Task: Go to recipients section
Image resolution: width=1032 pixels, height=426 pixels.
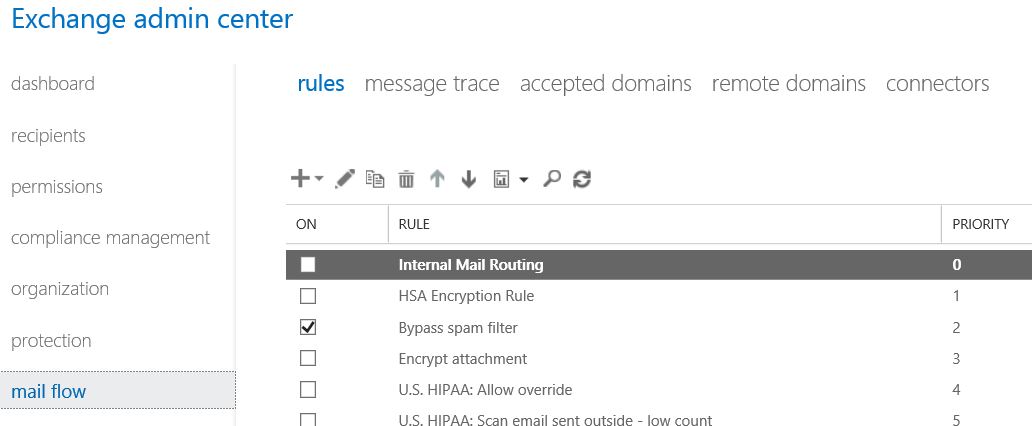Action: (x=48, y=136)
